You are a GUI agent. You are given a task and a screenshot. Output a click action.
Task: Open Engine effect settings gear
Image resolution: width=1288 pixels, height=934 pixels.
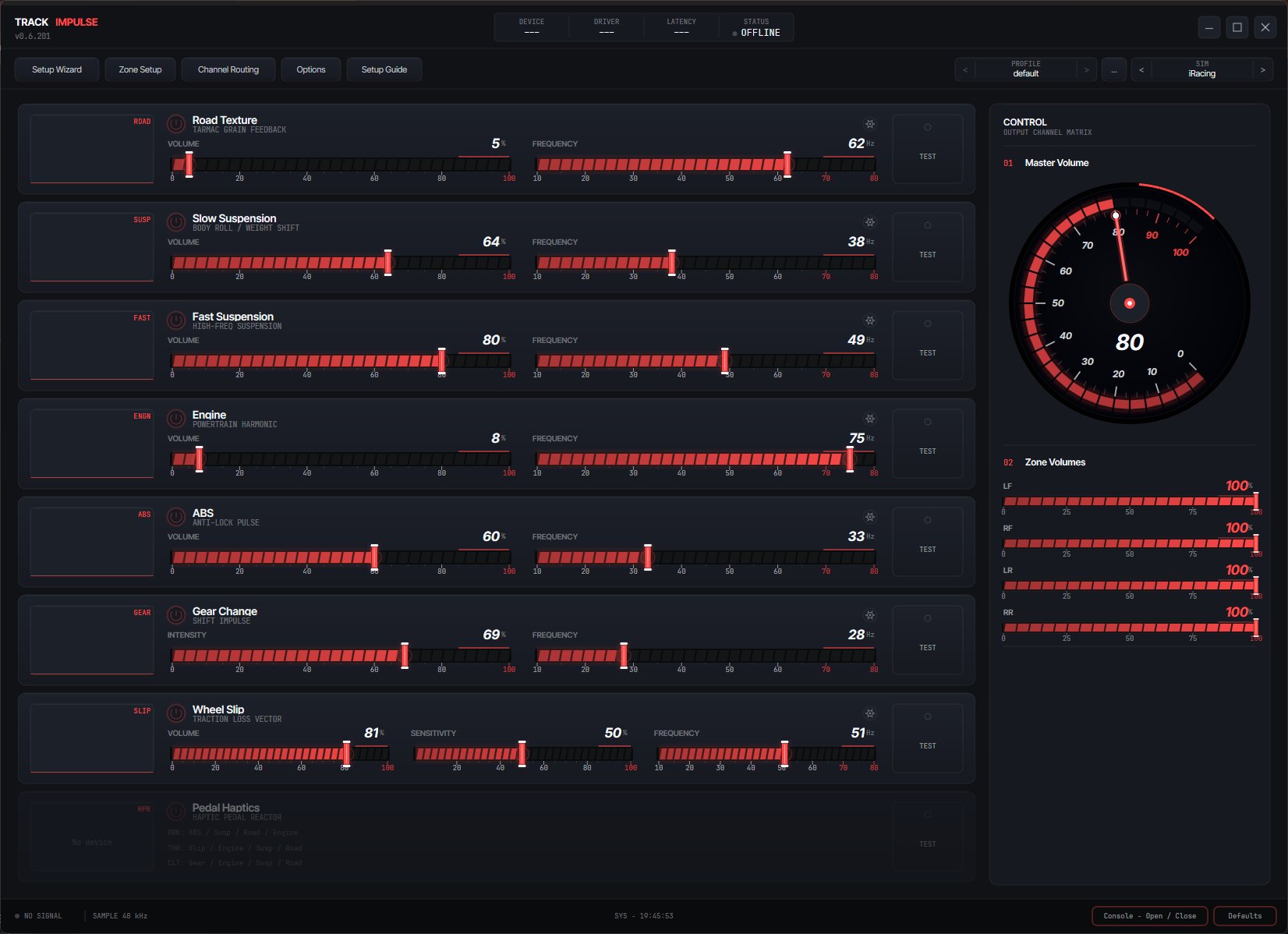pyautogui.click(x=870, y=419)
